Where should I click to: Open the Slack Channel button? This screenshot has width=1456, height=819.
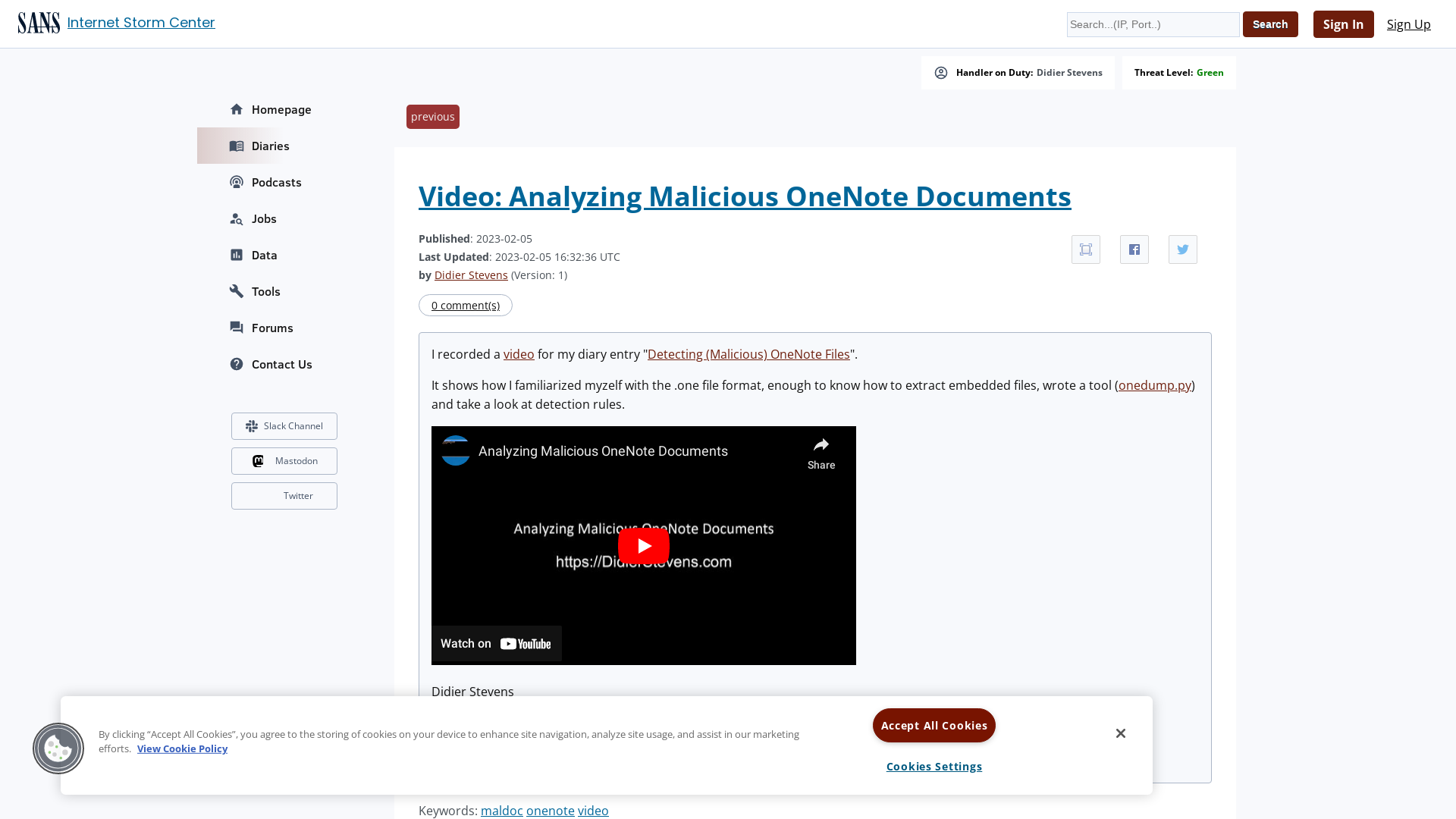(x=284, y=426)
